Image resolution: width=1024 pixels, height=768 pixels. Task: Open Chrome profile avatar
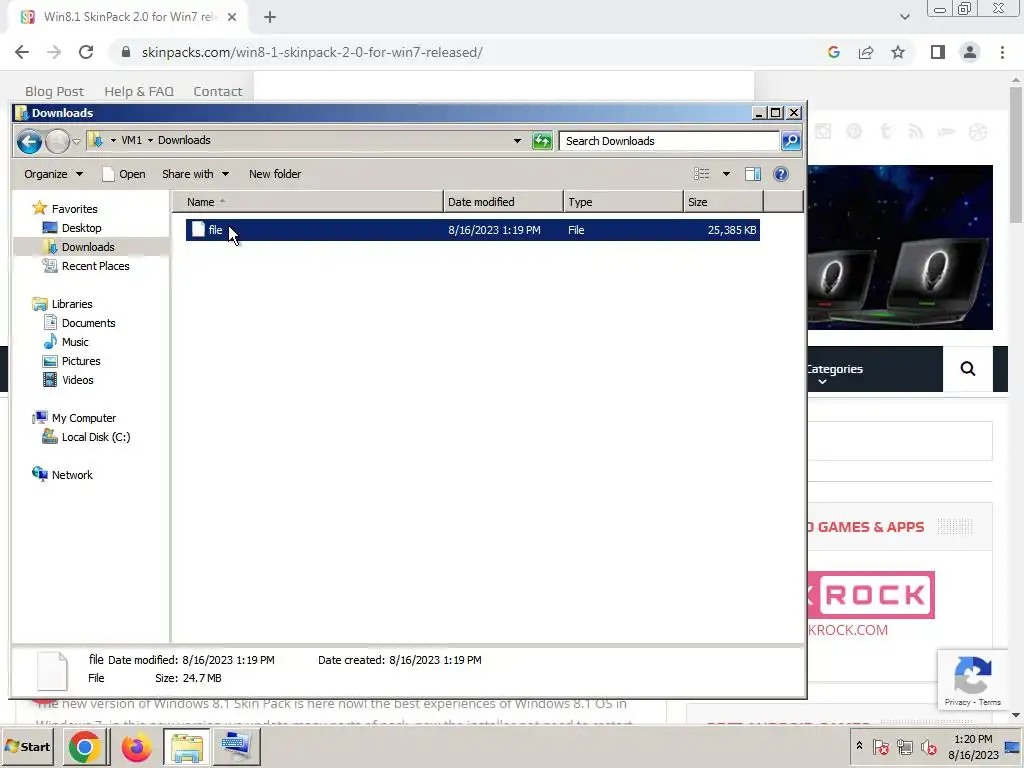tap(970, 52)
